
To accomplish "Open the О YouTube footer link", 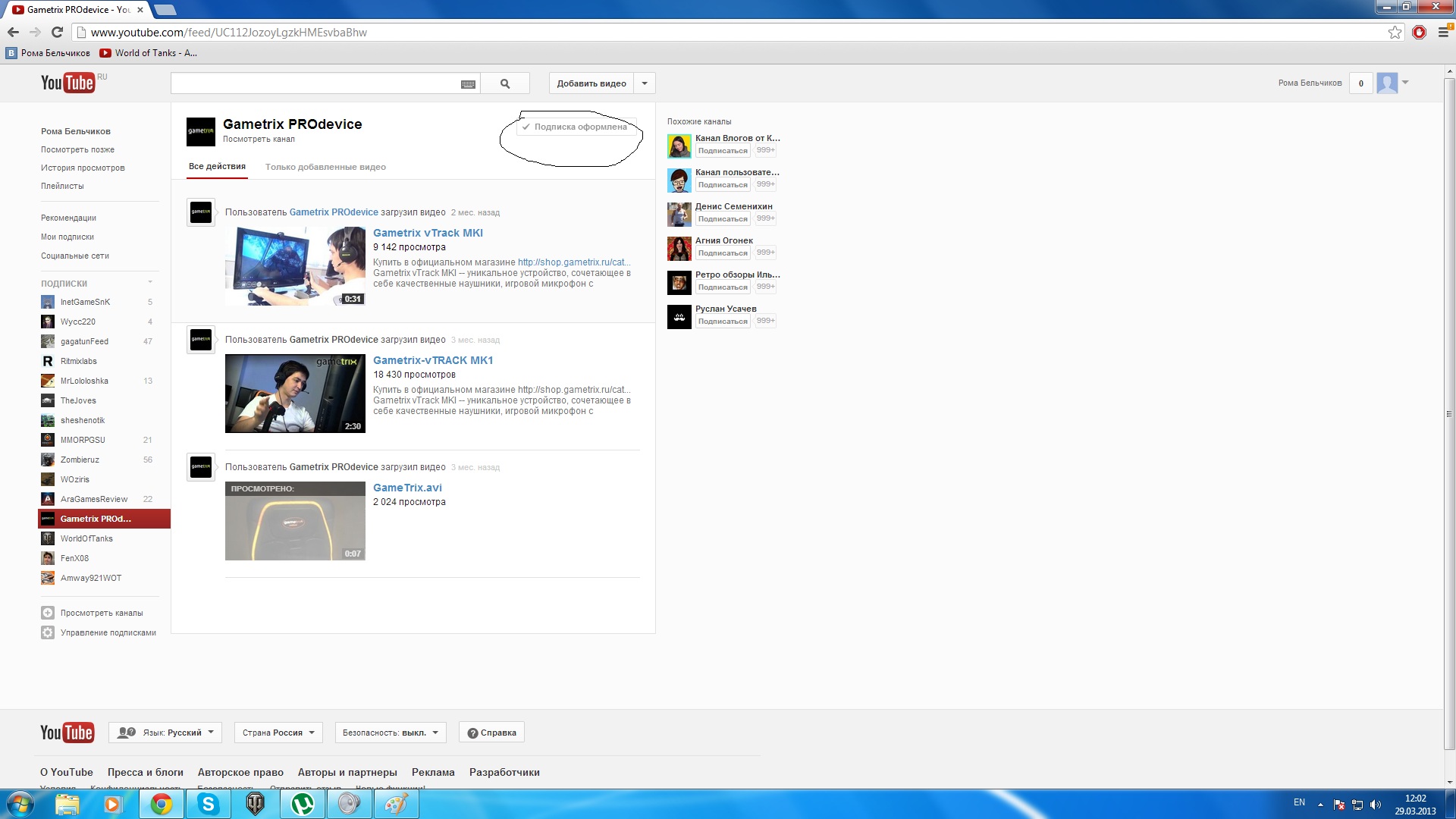I will point(67,772).
